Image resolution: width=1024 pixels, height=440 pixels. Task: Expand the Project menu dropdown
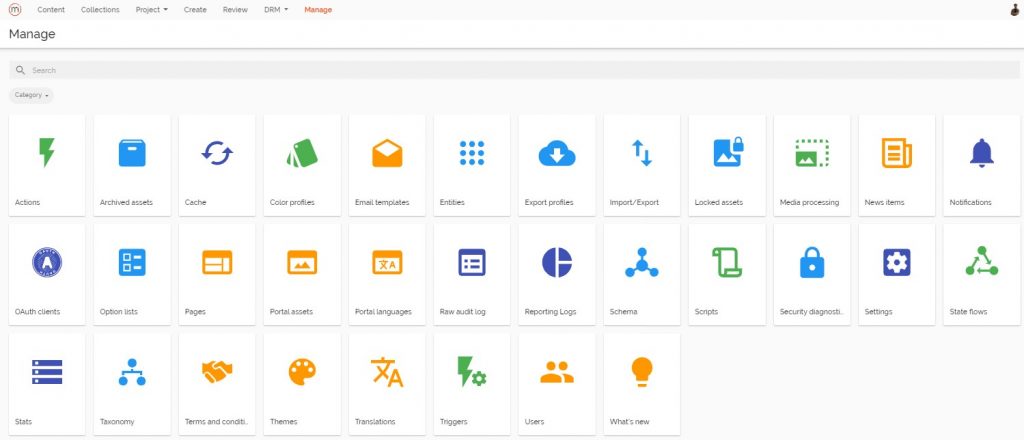click(x=151, y=10)
